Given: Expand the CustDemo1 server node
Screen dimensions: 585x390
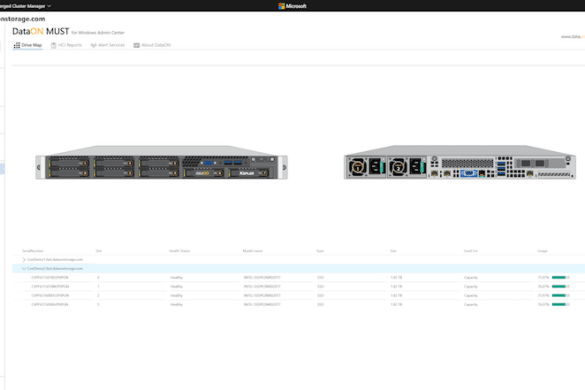Looking at the screenshot, I should coord(24,259).
